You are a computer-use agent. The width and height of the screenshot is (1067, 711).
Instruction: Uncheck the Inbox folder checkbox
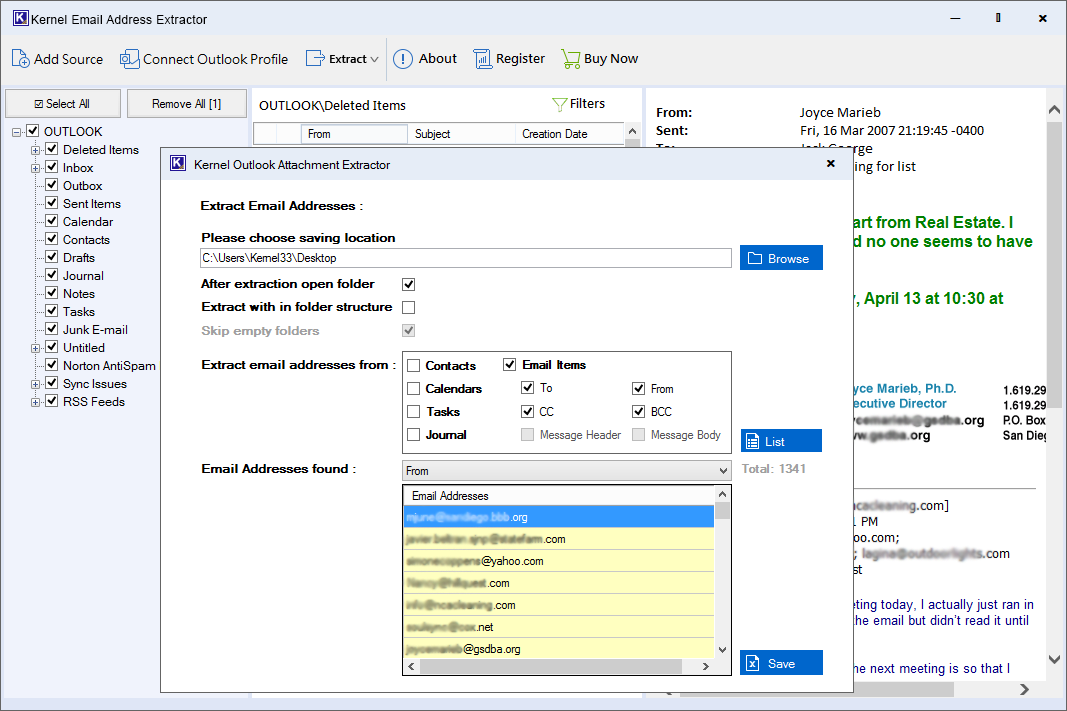coord(52,167)
